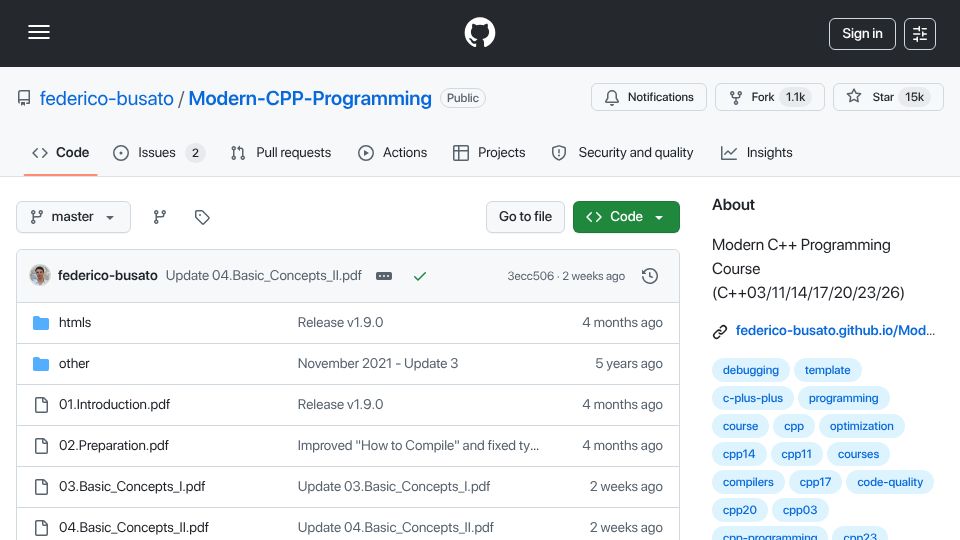This screenshot has height=540, width=960.
Task: Open the Pull requests tab
Action: (281, 152)
